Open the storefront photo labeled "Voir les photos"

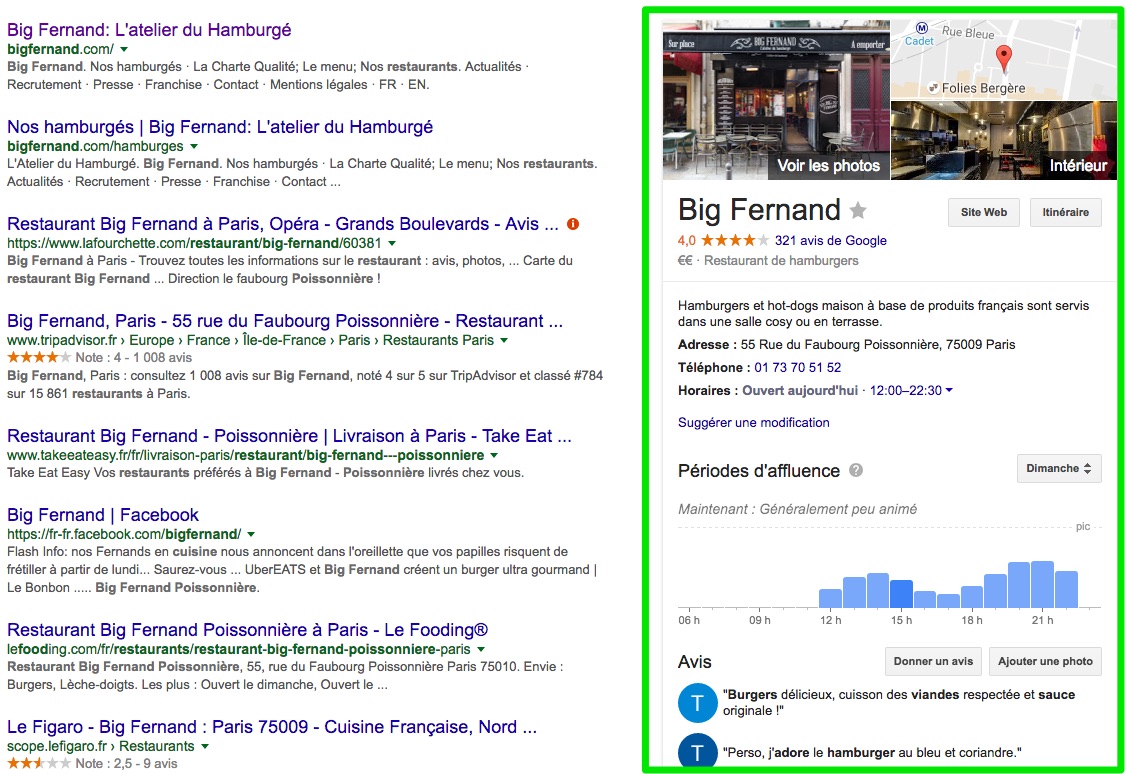pos(776,100)
